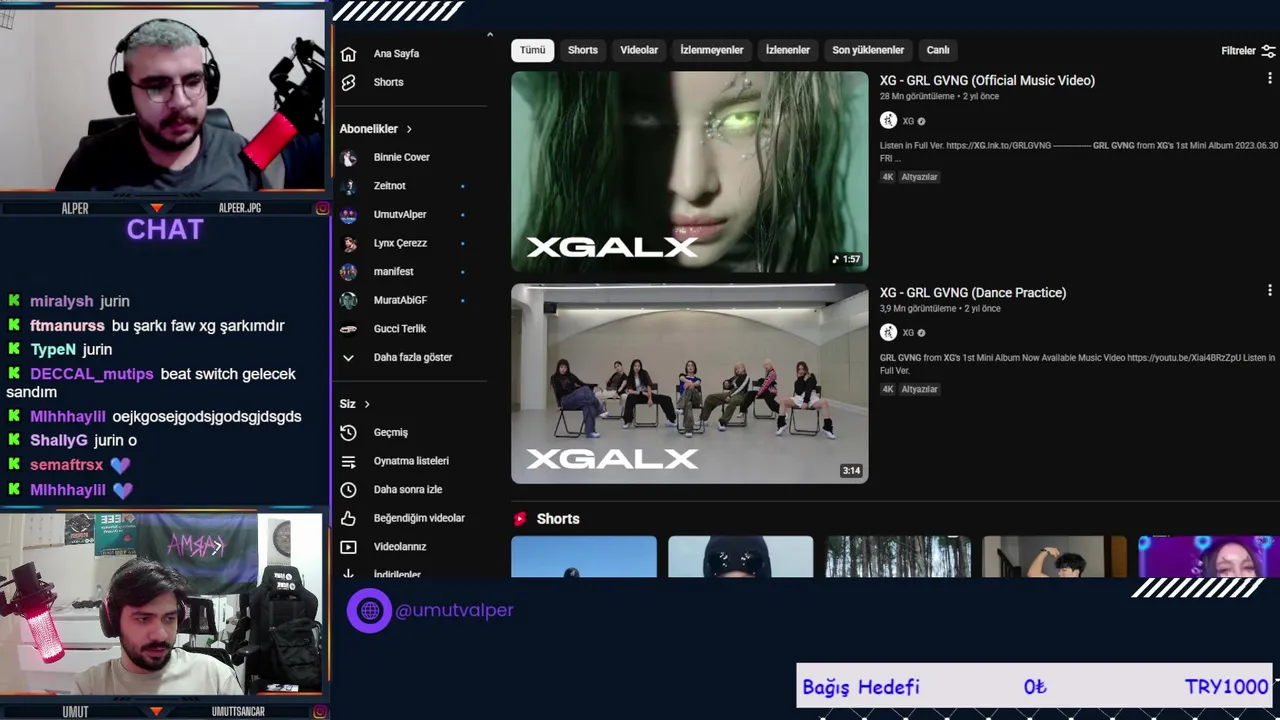This screenshot has width=1280, height=720.
Task: Select the Tümü filter chip
Action: click(x=532, y=50)
